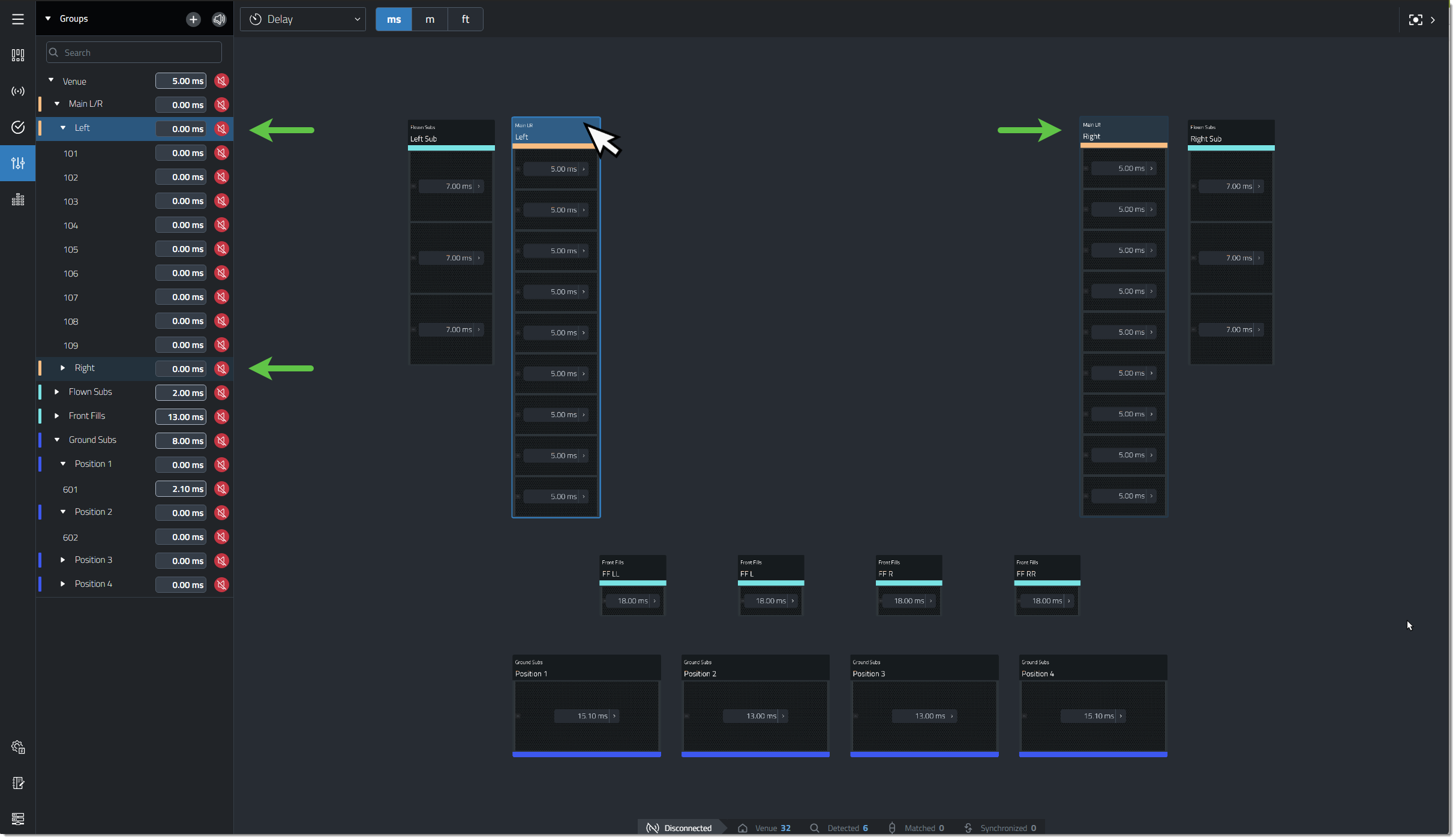The height and width of the screenshot is (840, 1456).
Task: Open the amplifier rack view icon in sidebar
Action: [18, 55]
